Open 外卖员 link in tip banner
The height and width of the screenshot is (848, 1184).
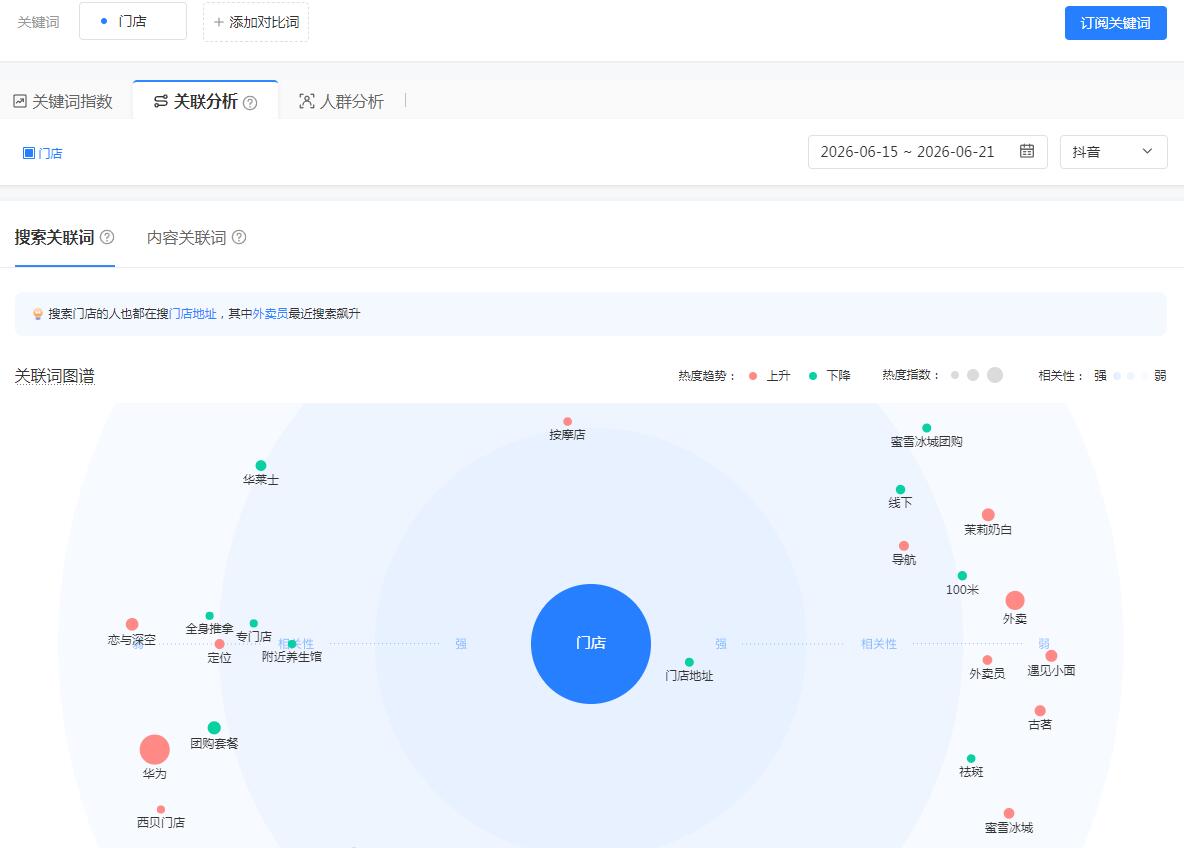tap(270, 313)
